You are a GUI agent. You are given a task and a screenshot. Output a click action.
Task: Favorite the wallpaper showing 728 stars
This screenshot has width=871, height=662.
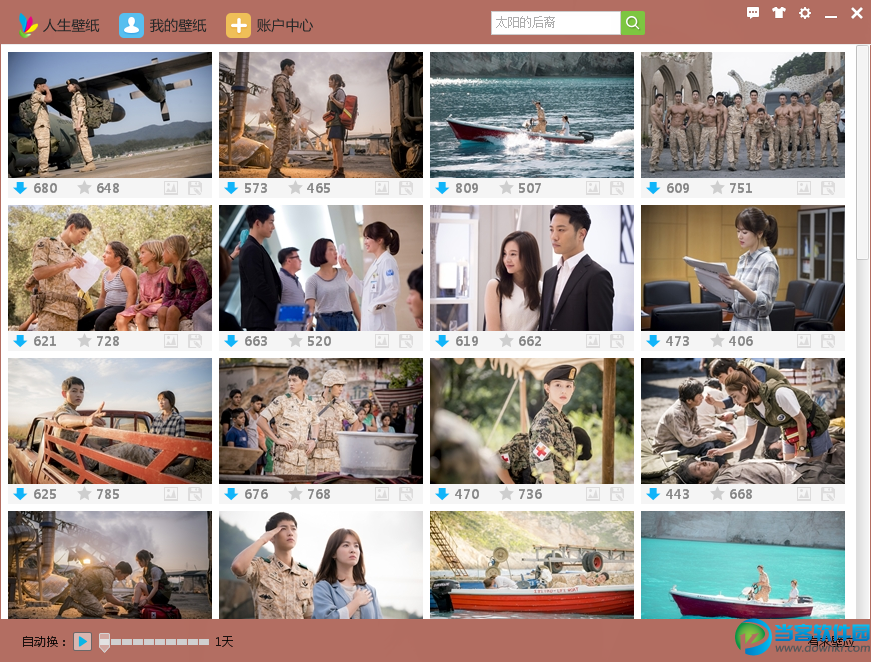[x=84, y=340]
